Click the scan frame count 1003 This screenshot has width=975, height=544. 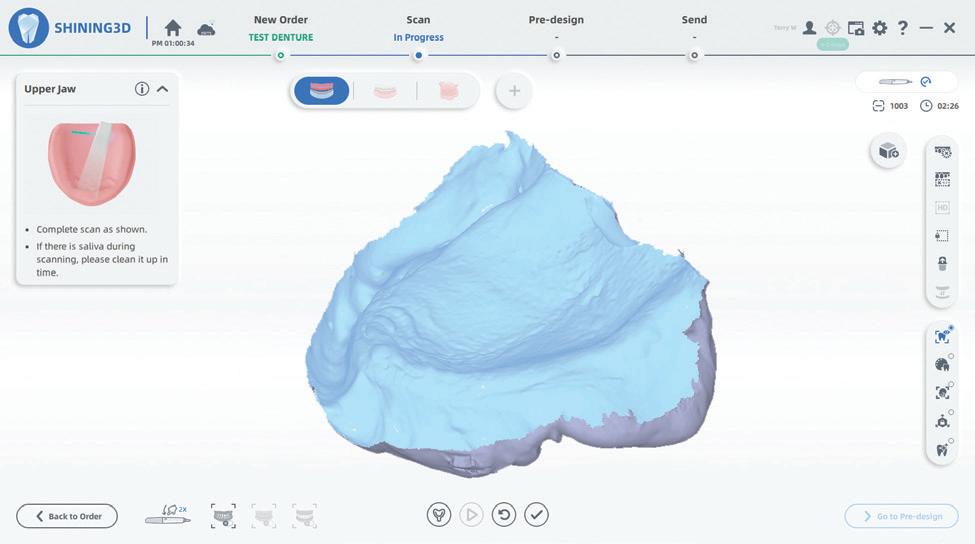[x=890, y=106]
